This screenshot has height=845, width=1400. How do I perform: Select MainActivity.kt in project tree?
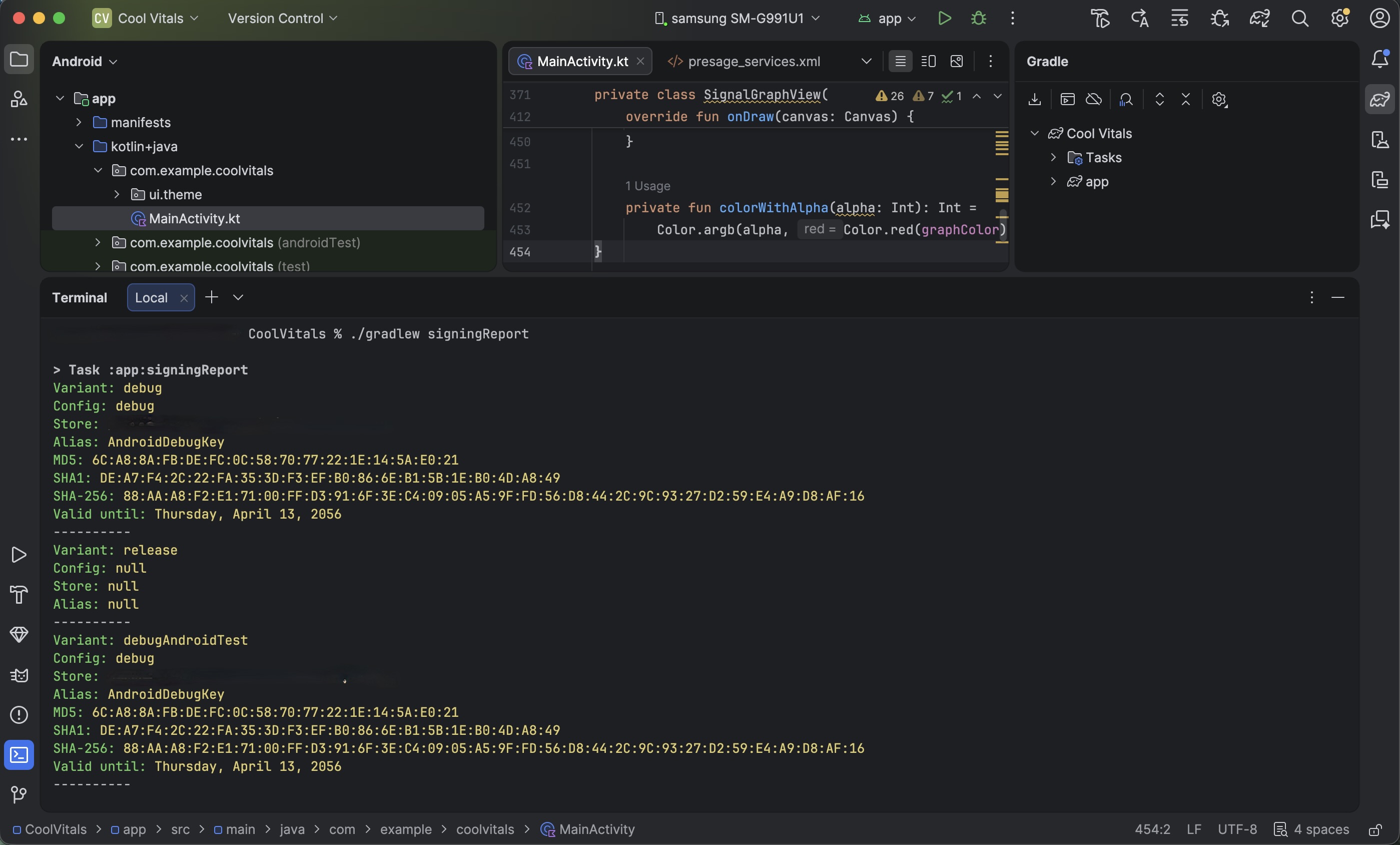point(268,218)
